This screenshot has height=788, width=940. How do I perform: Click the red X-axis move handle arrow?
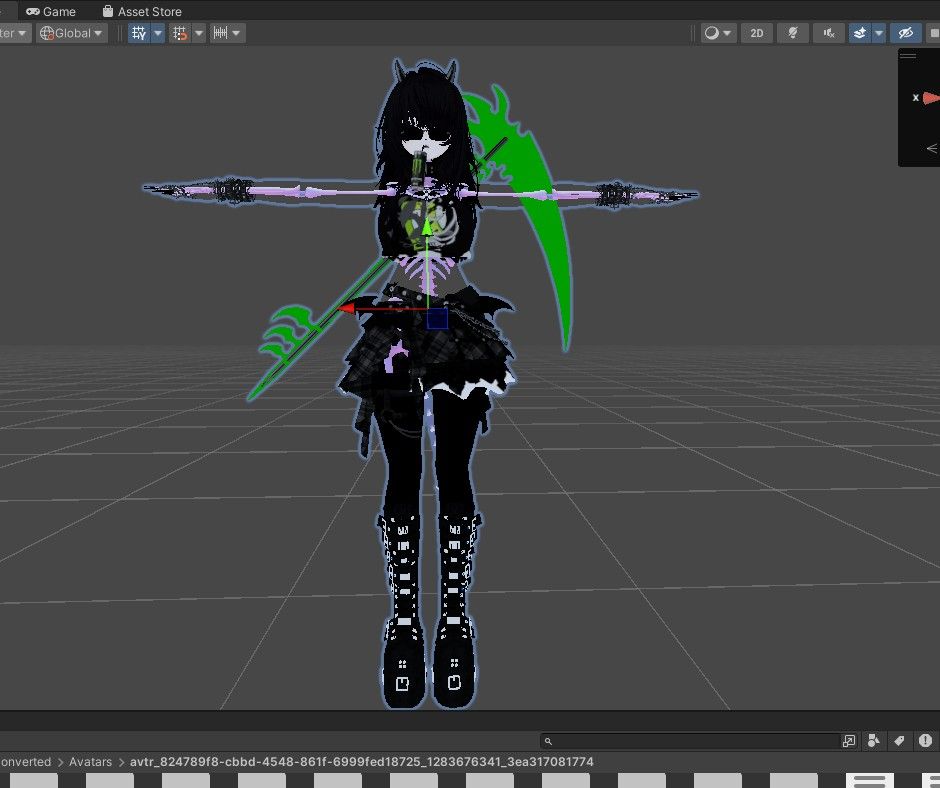[x=347, y=309]
